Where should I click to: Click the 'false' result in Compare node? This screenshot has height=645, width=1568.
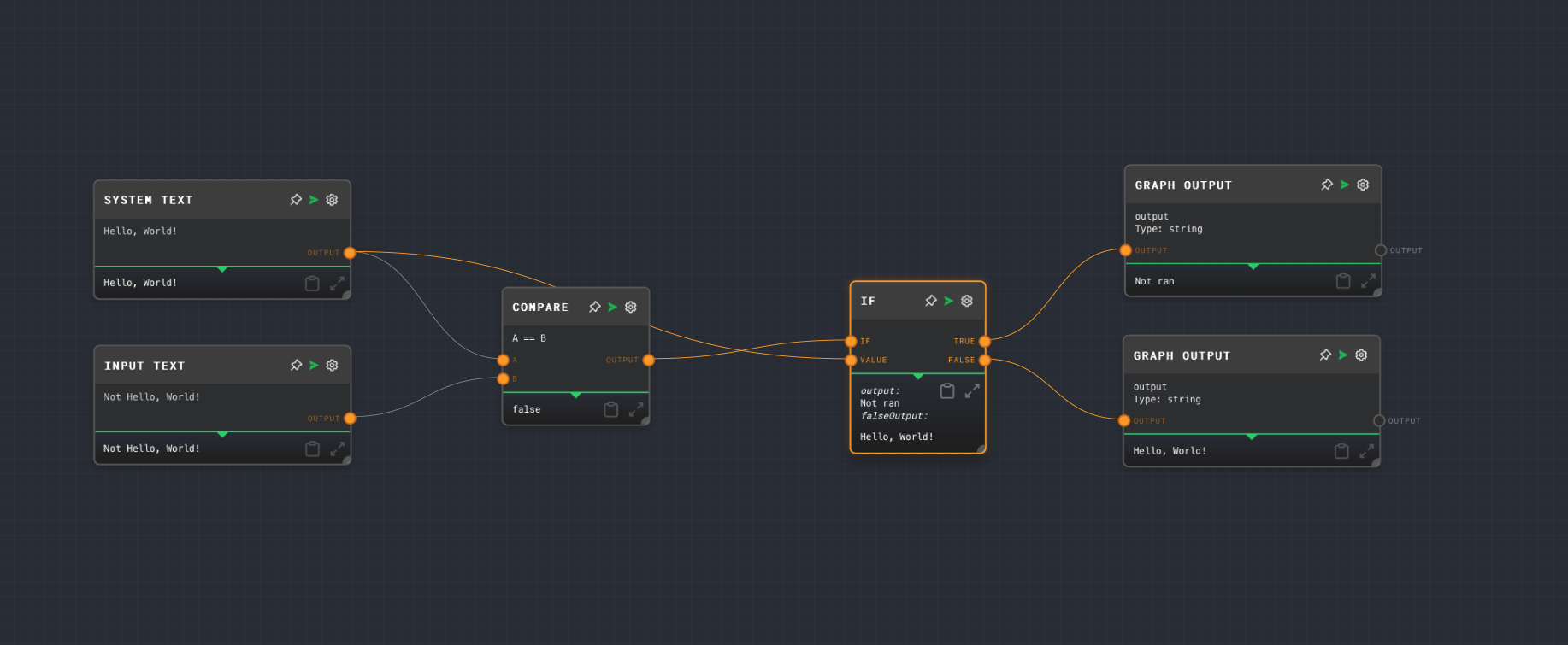pyautogui.click(x=527, y=409)
